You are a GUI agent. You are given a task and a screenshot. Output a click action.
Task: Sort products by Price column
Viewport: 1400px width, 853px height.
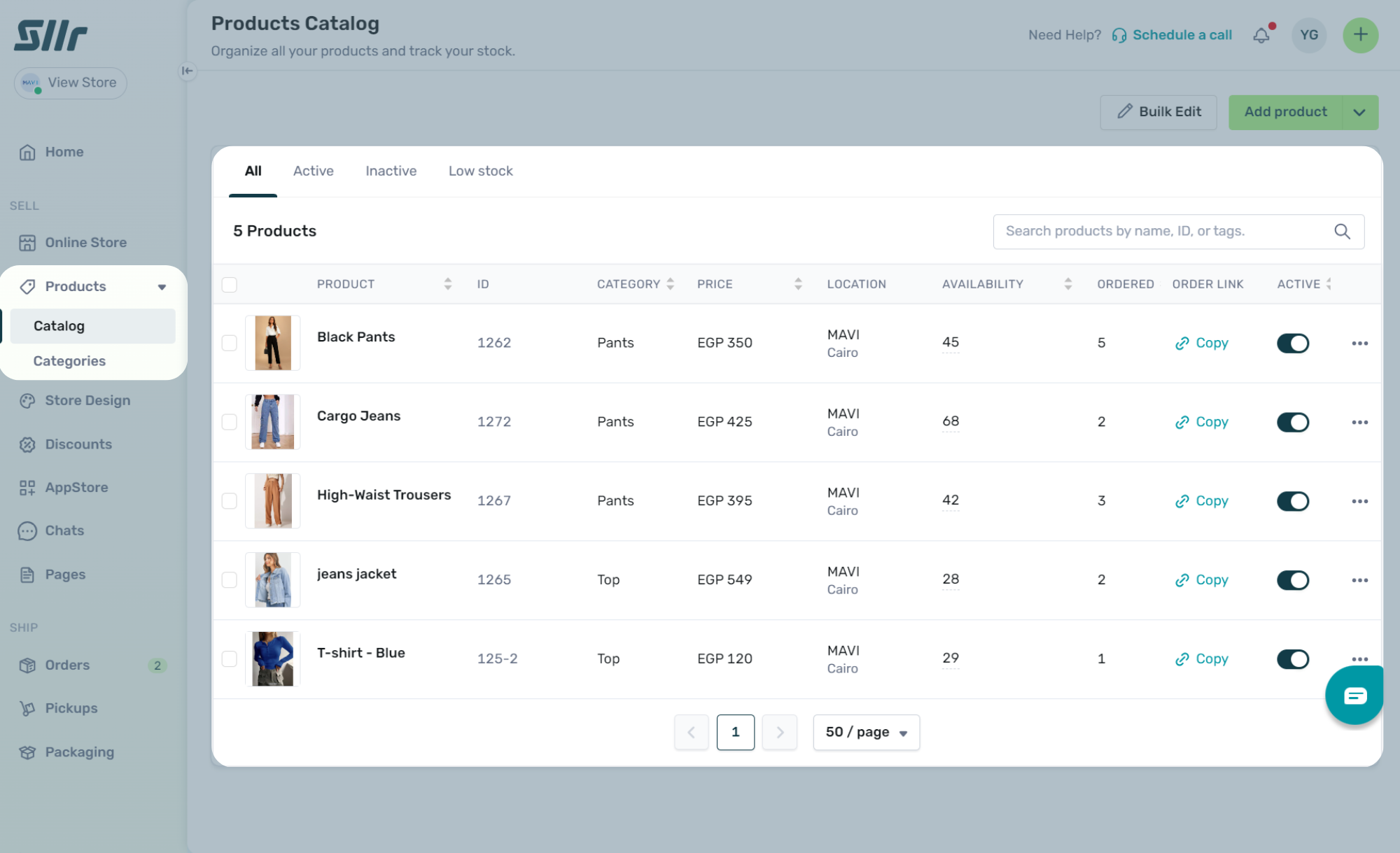click(x=798, y=284)
